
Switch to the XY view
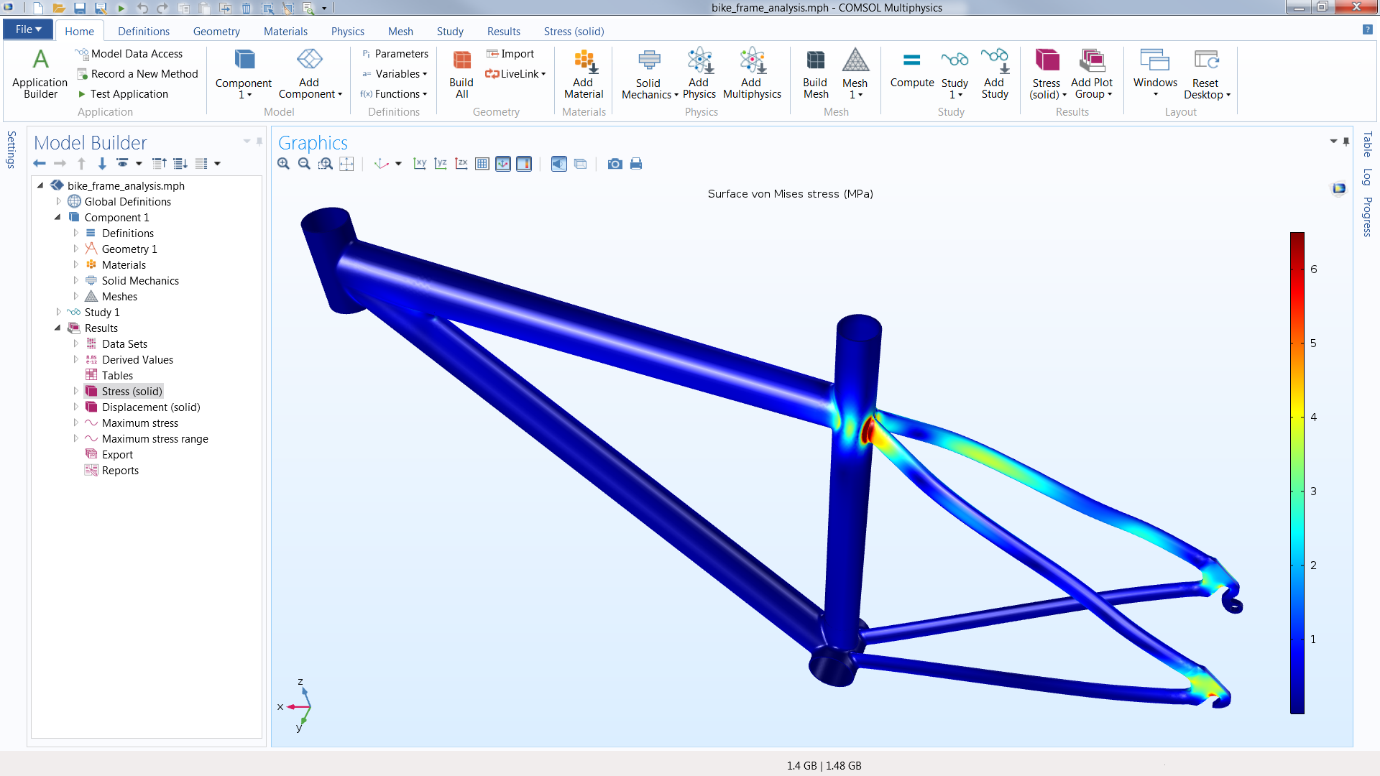[420, 164]
